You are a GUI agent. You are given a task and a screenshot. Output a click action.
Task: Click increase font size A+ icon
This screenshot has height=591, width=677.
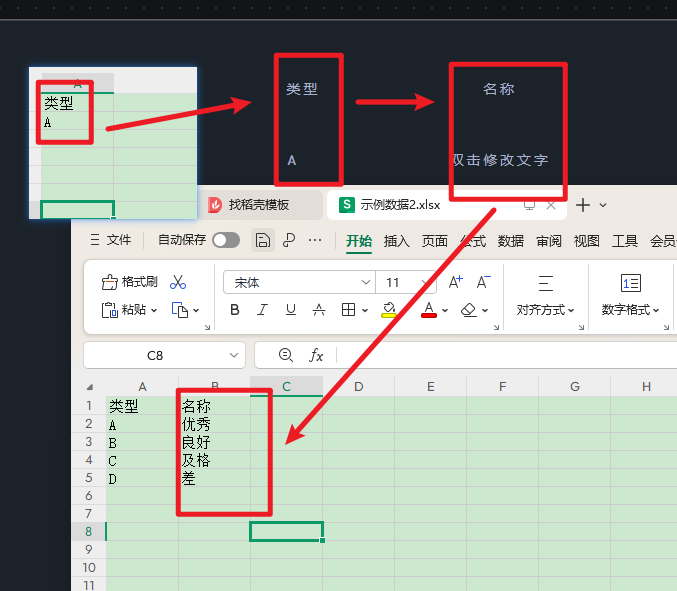point(456,282)
